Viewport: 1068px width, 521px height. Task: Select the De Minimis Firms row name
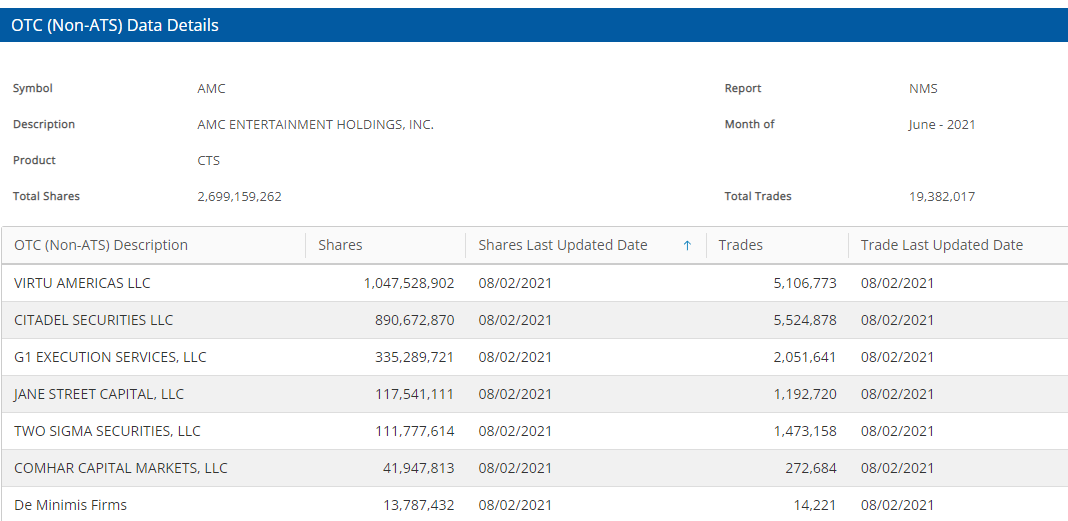70,505
